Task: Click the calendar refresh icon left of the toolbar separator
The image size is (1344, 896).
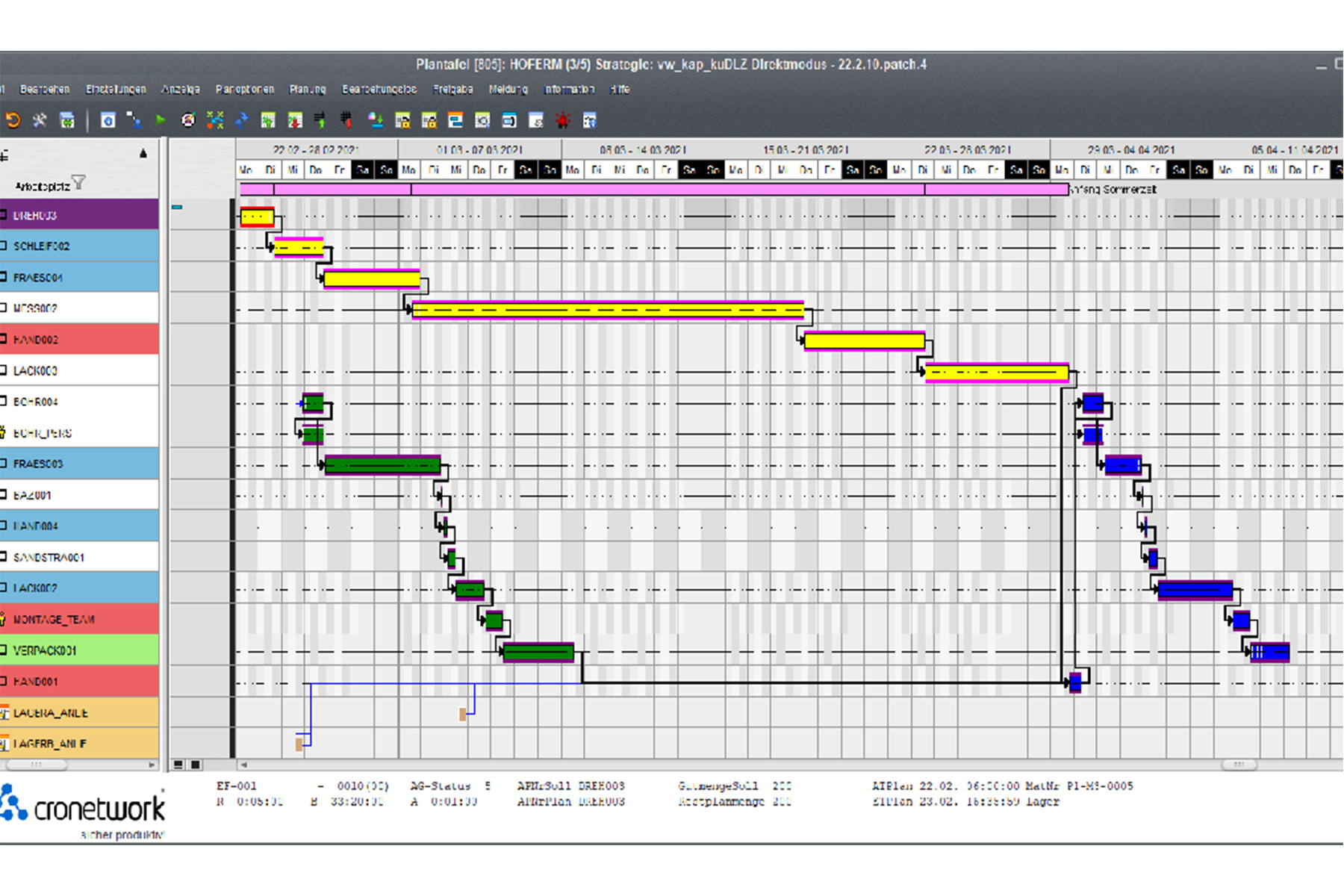Action: click(67, 120)
